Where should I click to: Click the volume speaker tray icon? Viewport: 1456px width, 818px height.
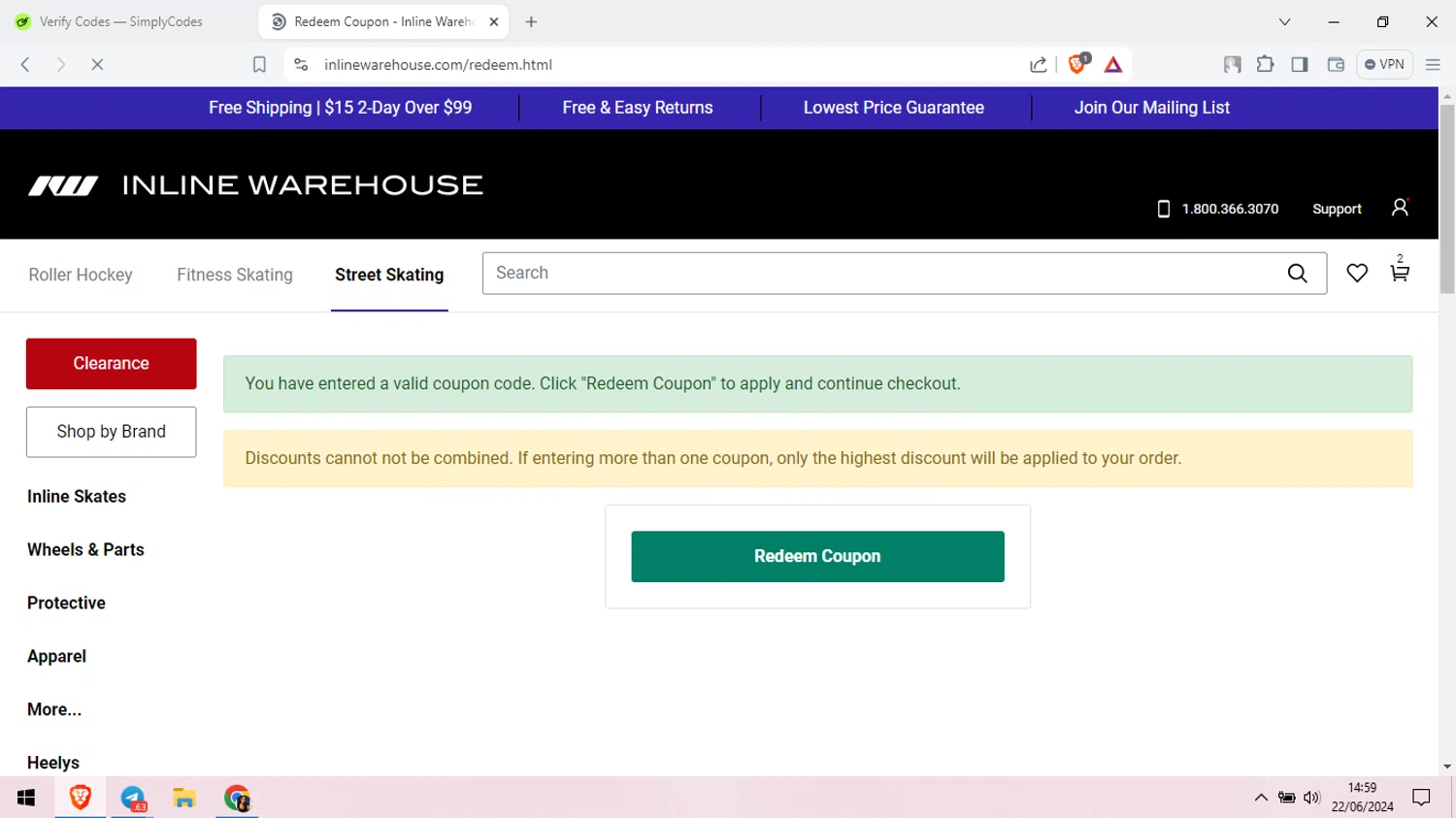coord(1311,798)
